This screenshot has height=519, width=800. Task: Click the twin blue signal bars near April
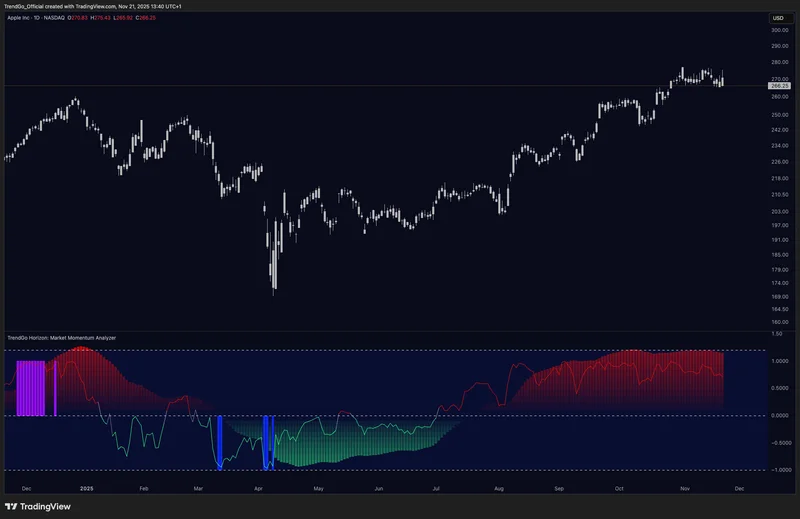[x=268, y=442]
